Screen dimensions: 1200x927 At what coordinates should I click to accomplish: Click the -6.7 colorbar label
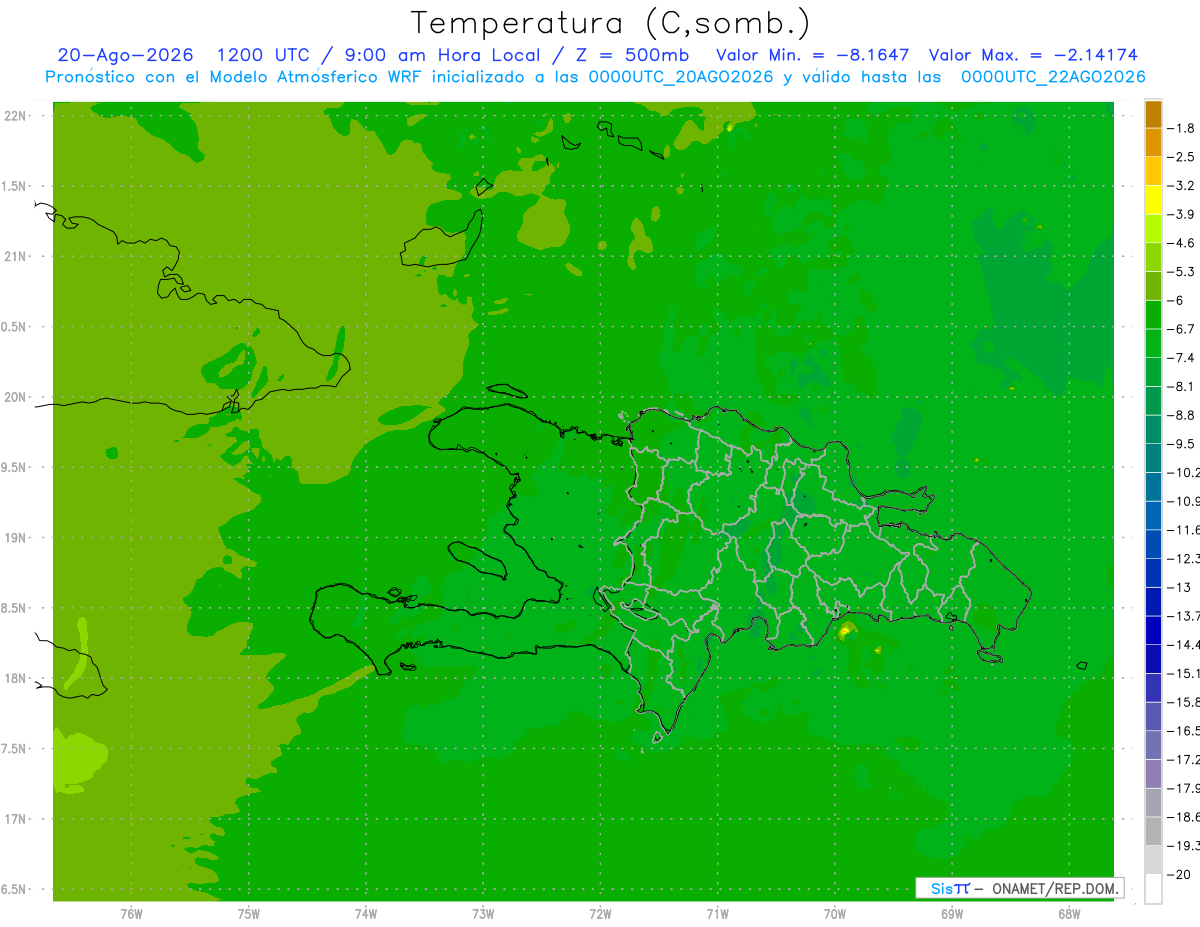[x=1183, y=329]
